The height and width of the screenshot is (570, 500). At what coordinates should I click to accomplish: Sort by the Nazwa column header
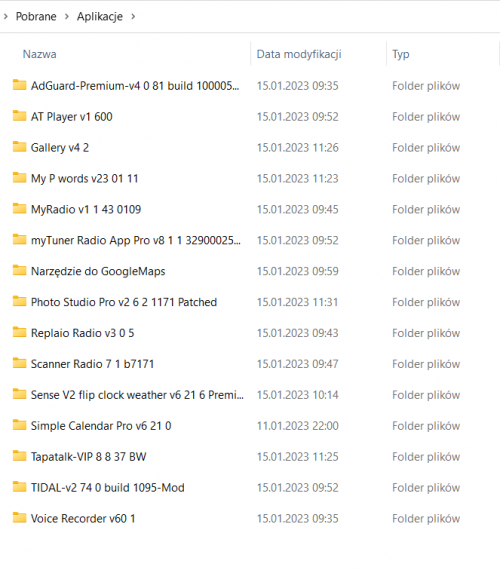click(x=39, y=54)
